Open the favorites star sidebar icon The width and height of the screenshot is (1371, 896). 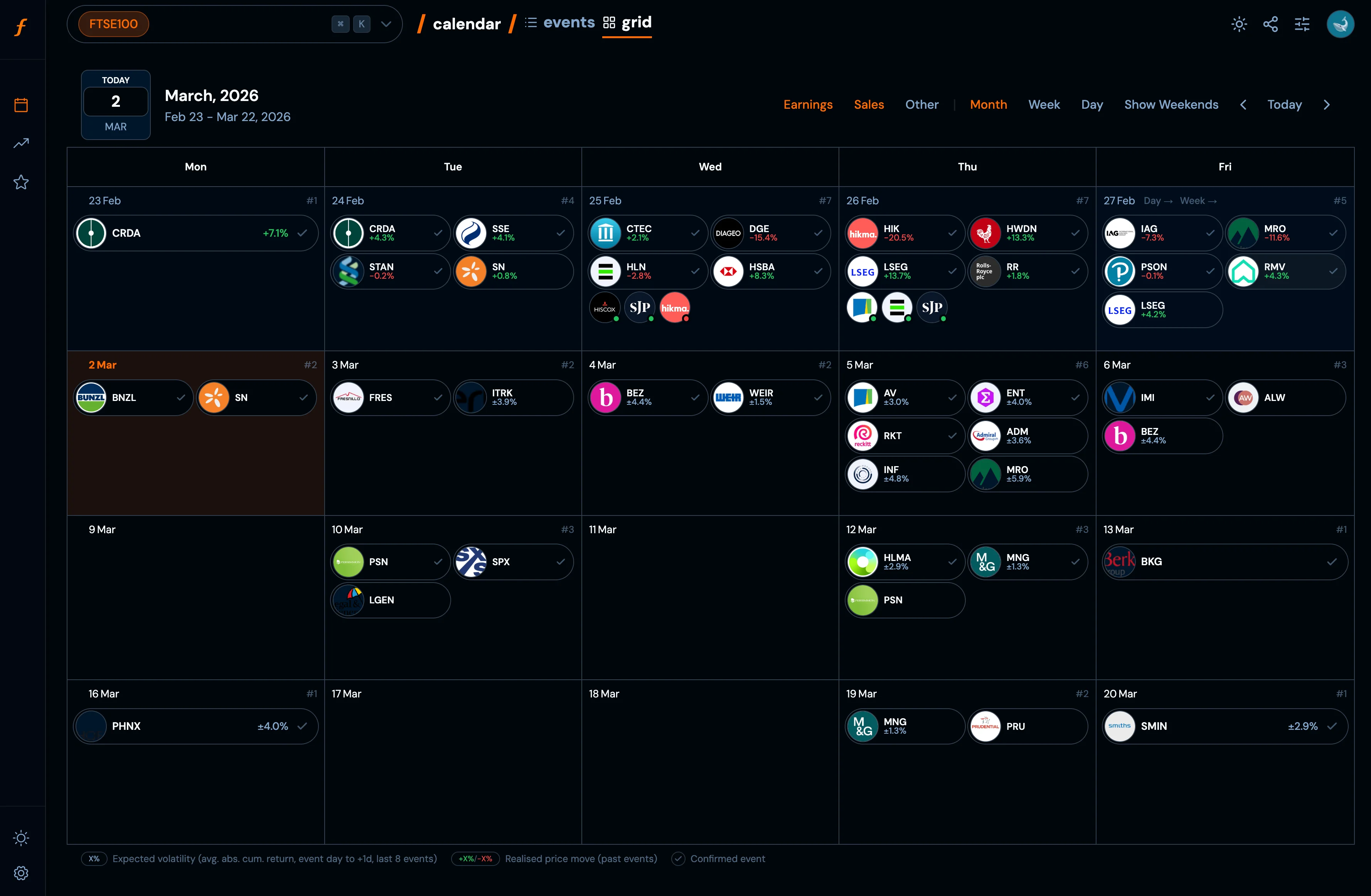pos(21,182)
